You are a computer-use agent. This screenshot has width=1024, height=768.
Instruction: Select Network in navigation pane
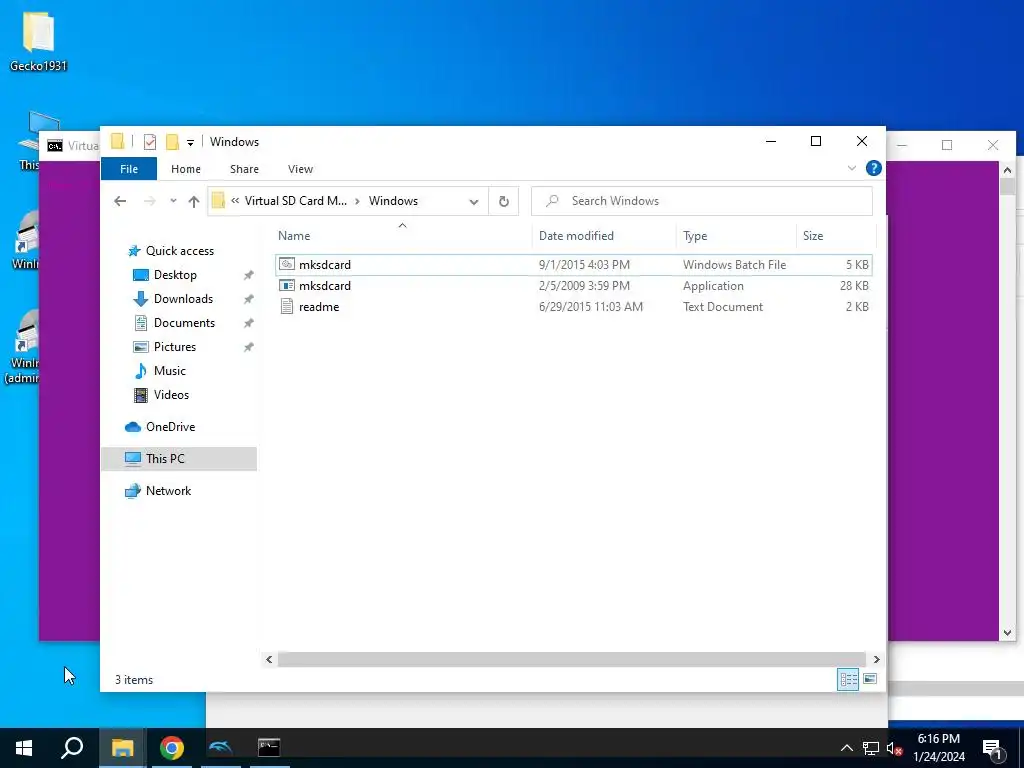pyautogui.click(x=168, y=490)
